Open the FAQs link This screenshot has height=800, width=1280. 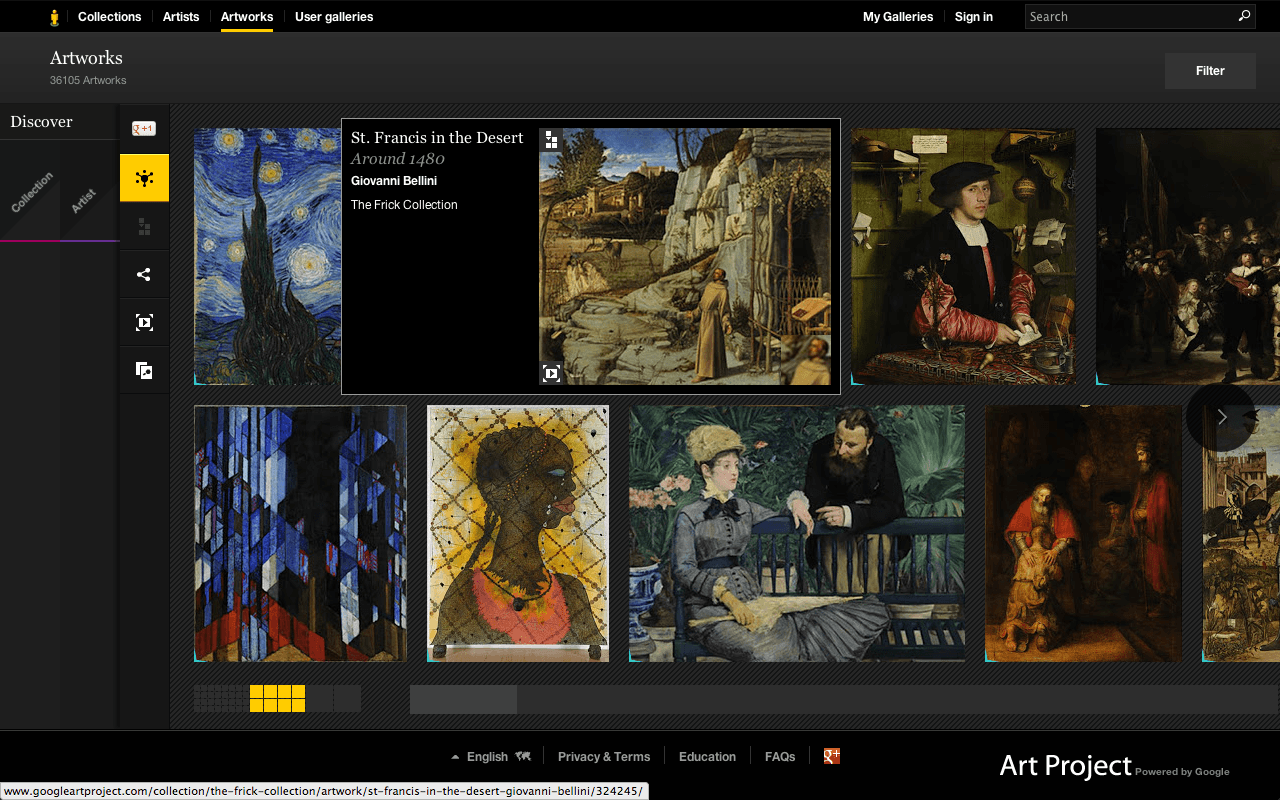[x=780, y=757]
